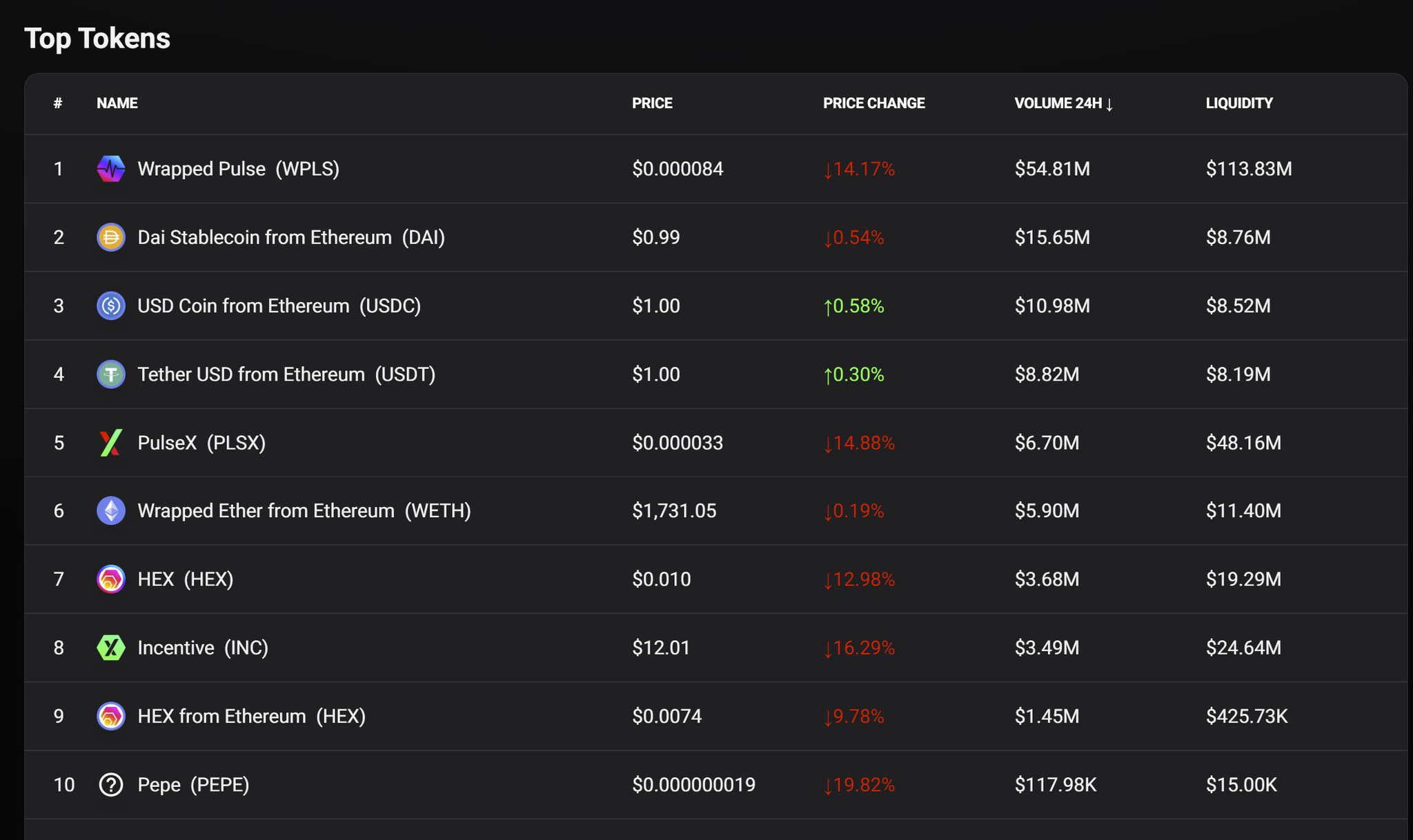1413x840 pixels.
Task: Click the Wrapped Pulse WPLS token icon
Action: [111, 169]
